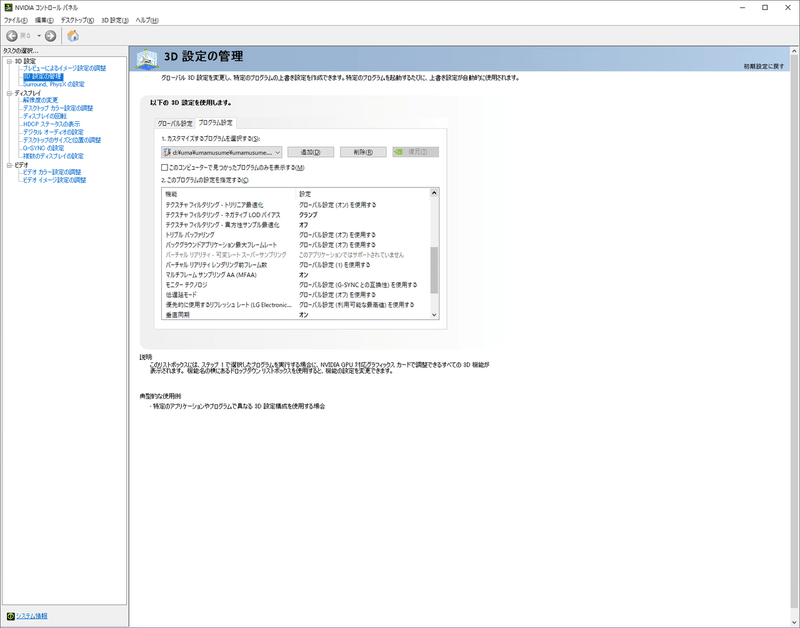Select テクスチャ フィルタリング - ネガティブ LOD バイアス row

click(296, 215)
